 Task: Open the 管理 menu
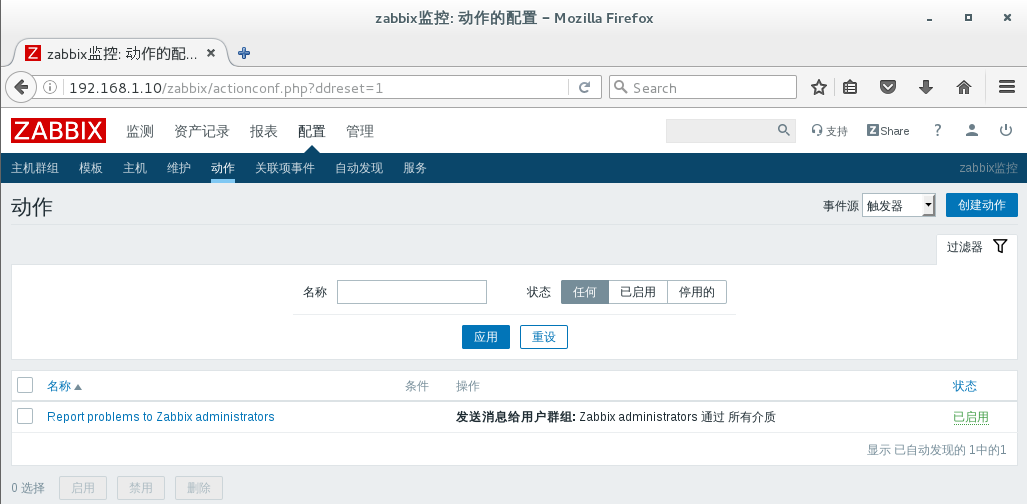tap(360, 131)
